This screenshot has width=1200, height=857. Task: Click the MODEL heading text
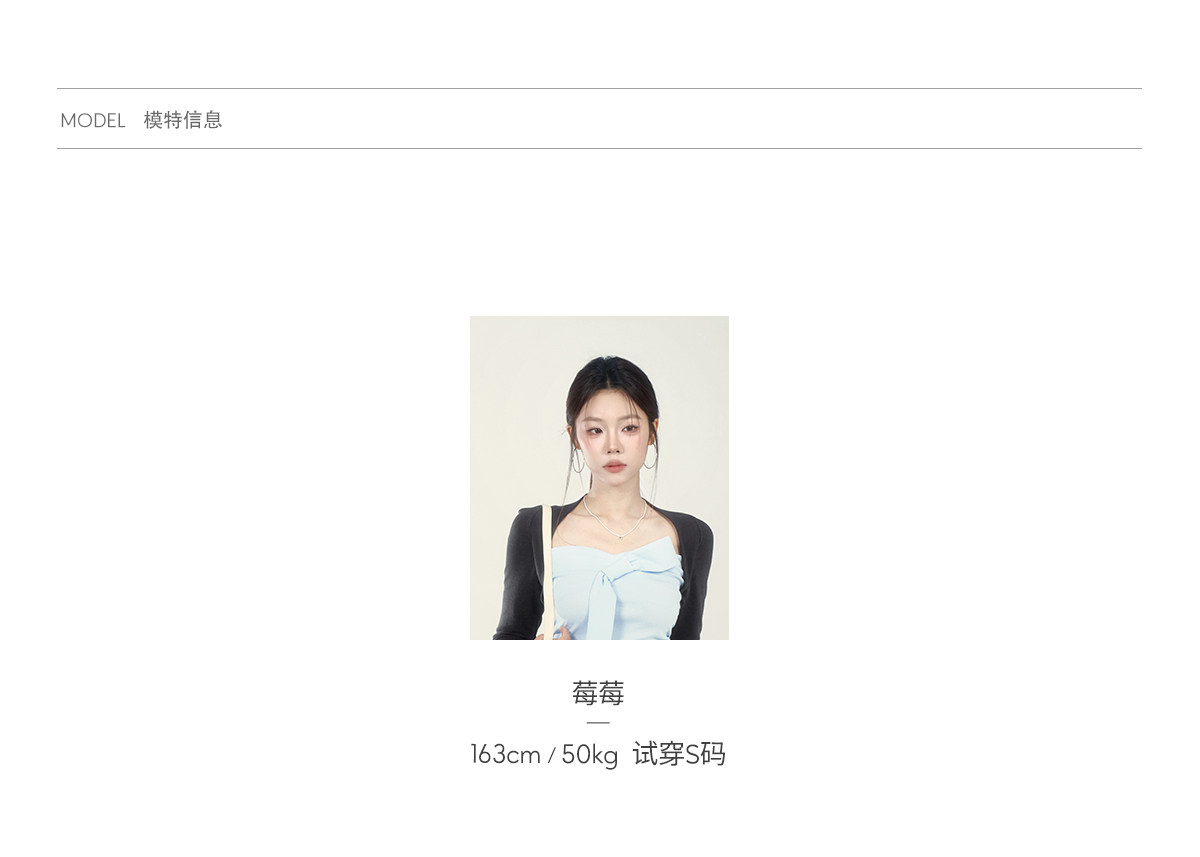[x=92, y=121]
